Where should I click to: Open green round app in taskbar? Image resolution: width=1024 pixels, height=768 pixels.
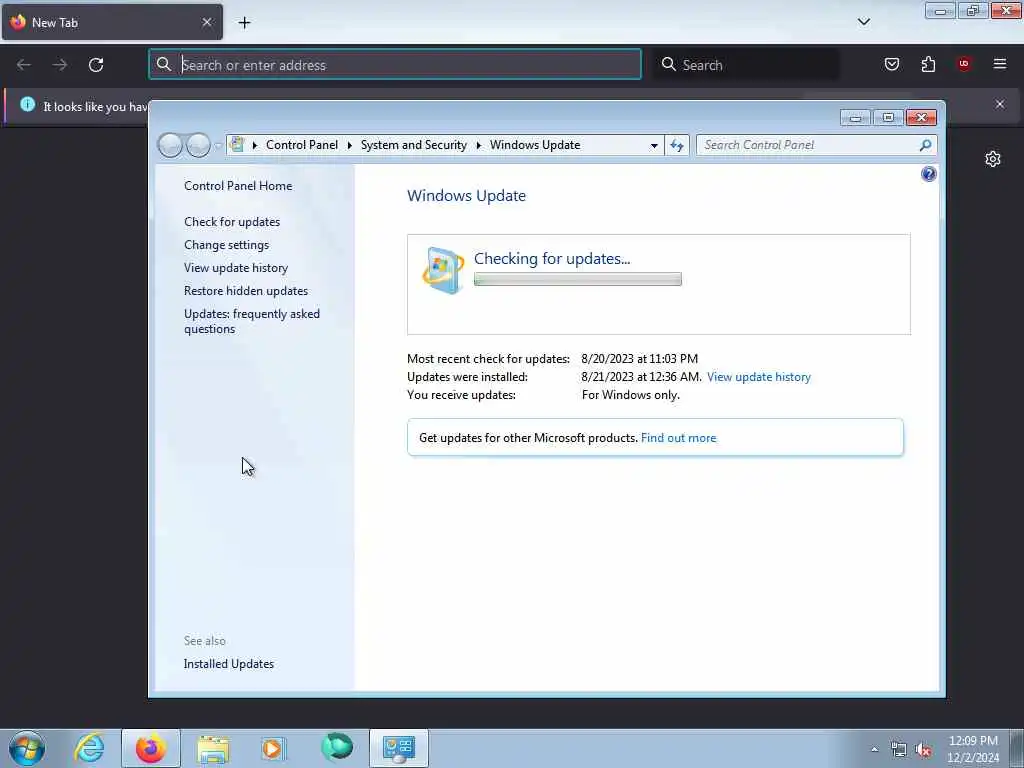click(337, 747)
